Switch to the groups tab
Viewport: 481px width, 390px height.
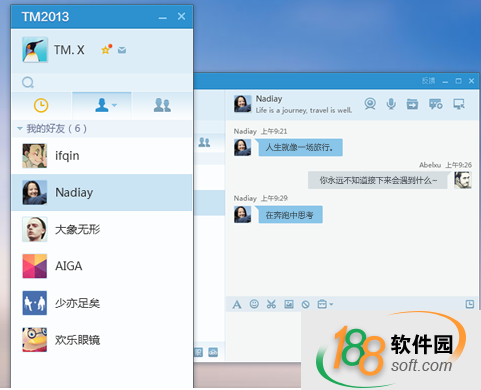coord(162,105)
